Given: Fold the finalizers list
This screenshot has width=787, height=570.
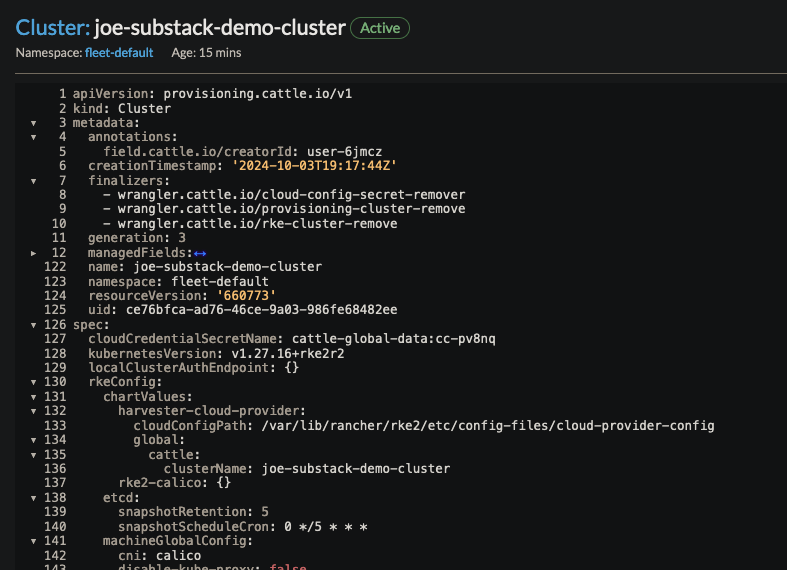Looking at the screenshot, I should pos(34,180).
